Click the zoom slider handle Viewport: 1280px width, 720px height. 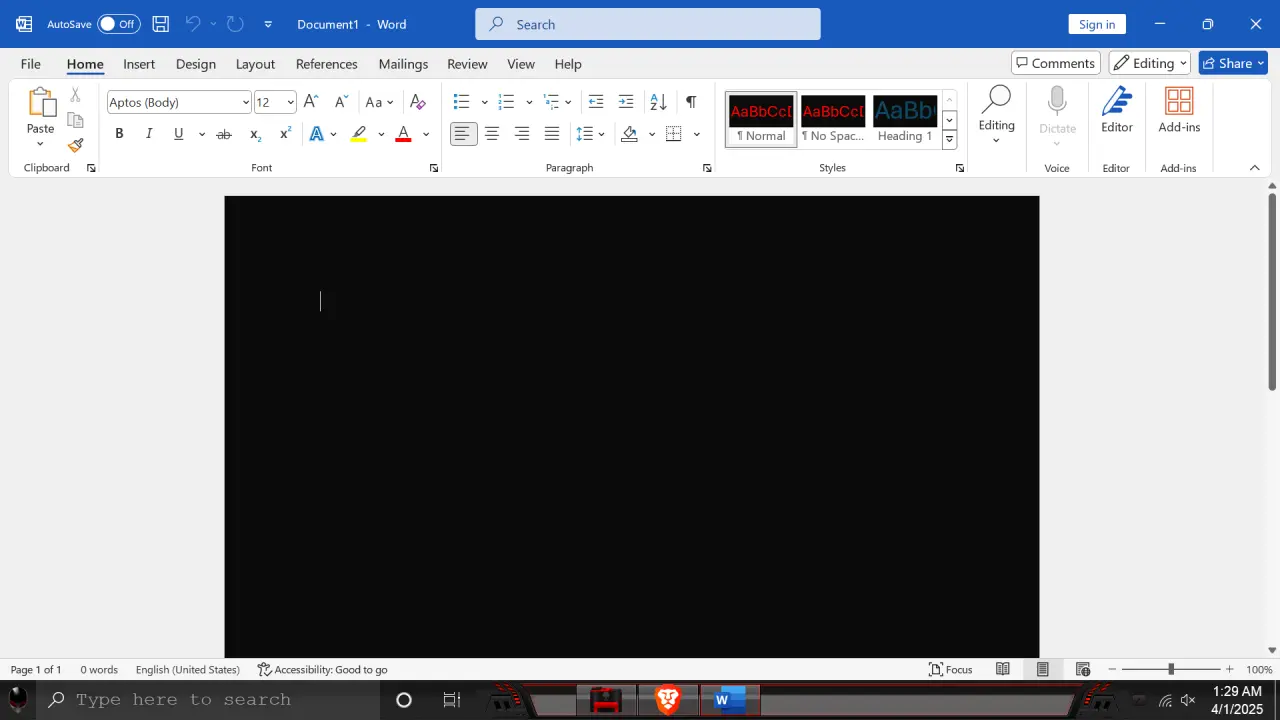[1171, 669]
